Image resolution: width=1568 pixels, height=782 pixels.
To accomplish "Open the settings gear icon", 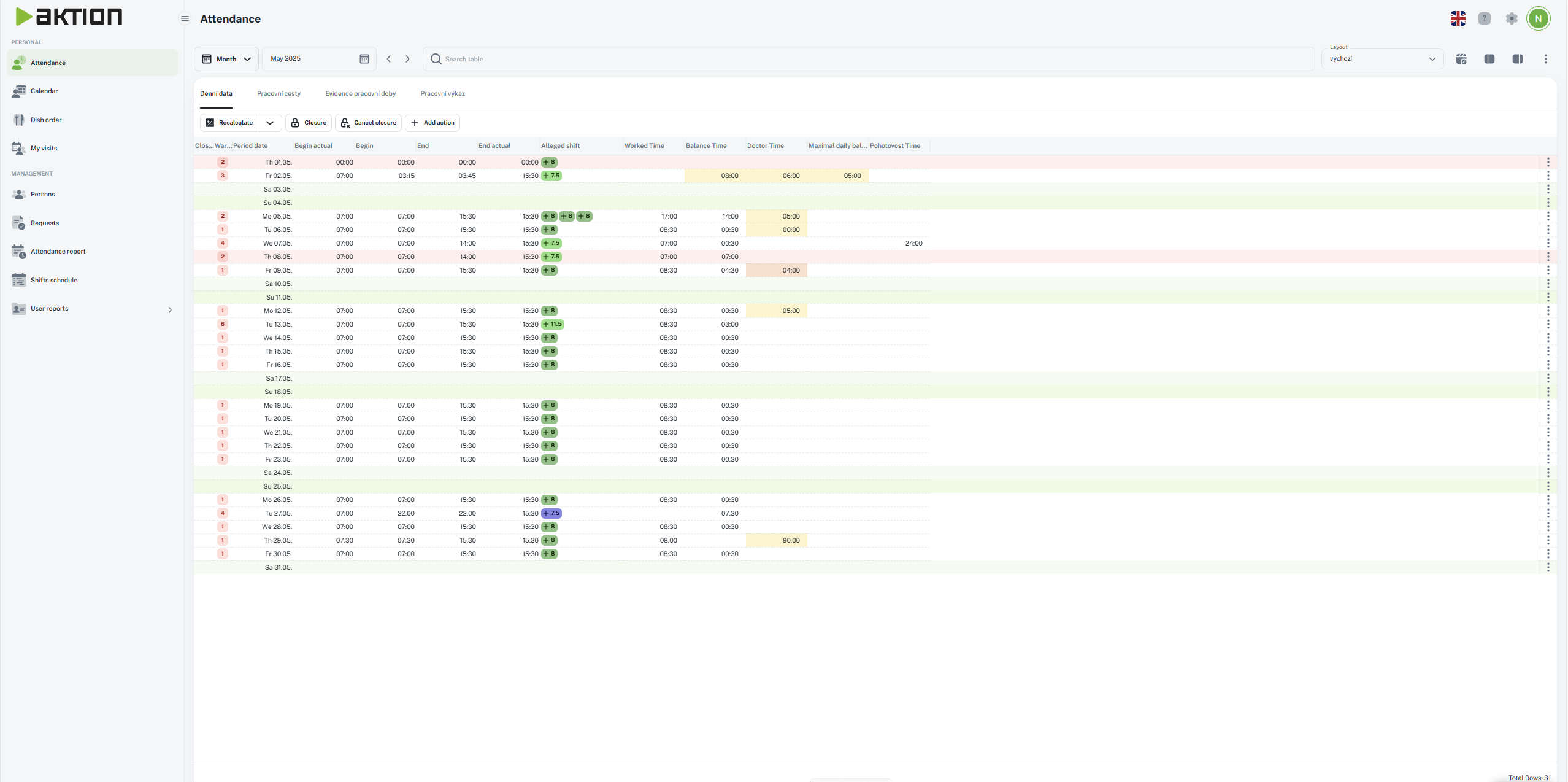I will [1512, 18].
